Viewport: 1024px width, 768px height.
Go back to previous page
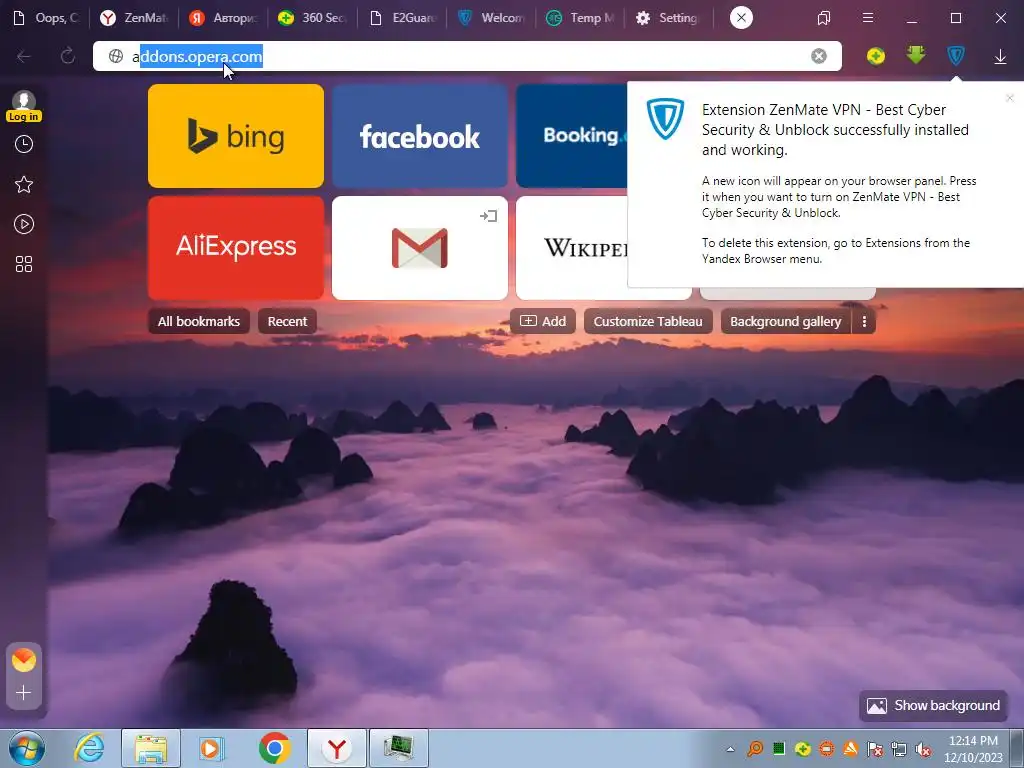(24, 56)
